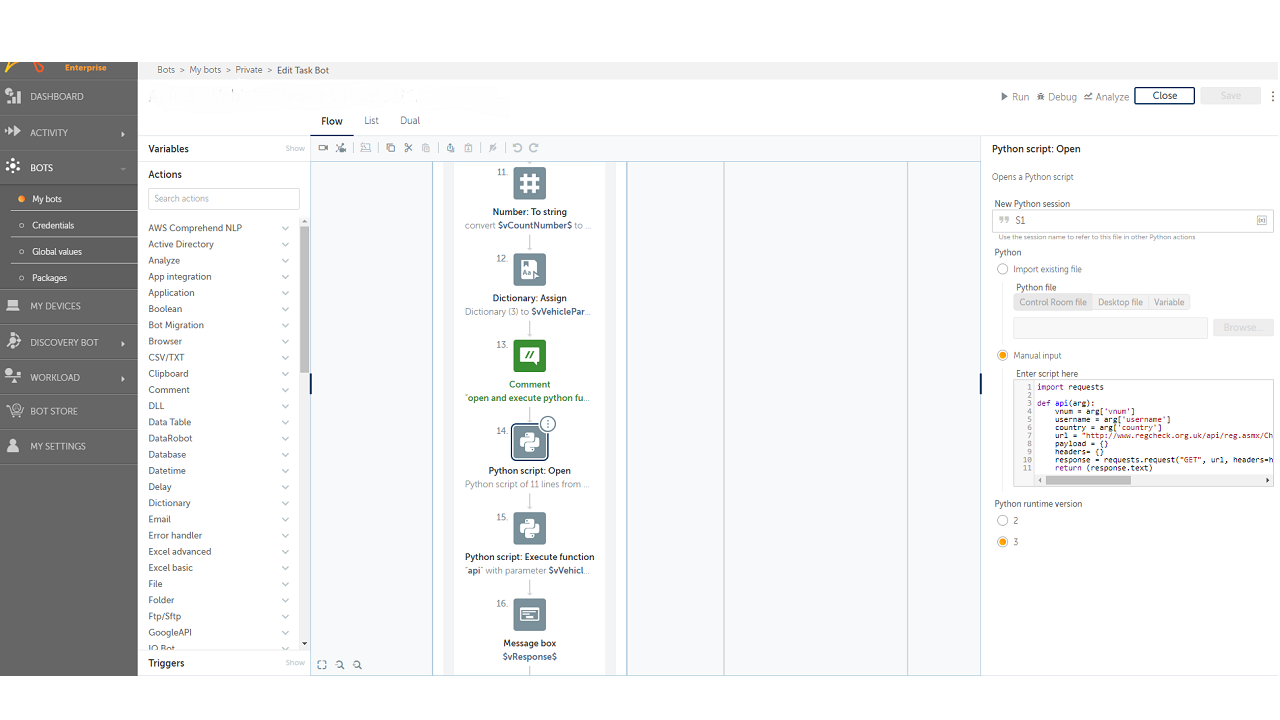Select the Number: To string action icon
The width and height of the screenshot is (1280, 720).
(530, 183)
